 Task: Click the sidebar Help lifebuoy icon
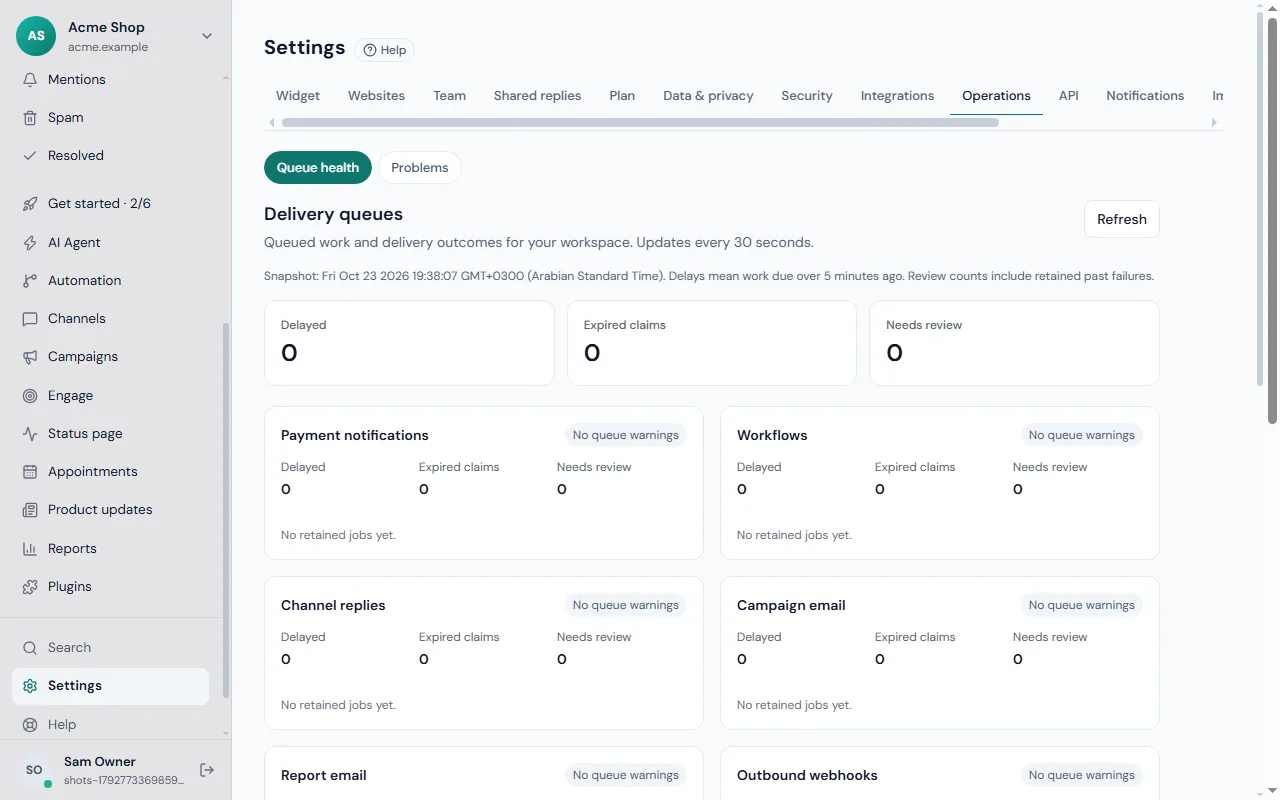click(x=30, y=724)
